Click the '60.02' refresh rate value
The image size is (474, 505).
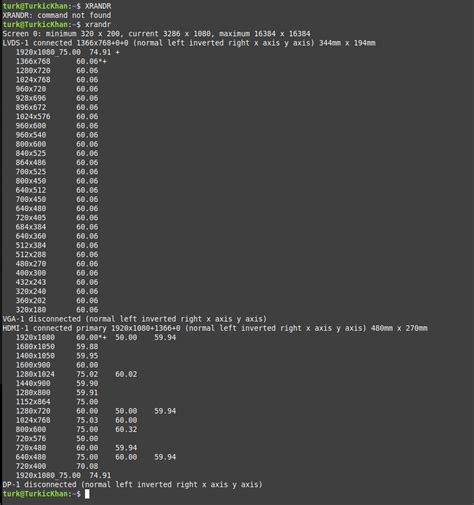(x=126, y=374)
